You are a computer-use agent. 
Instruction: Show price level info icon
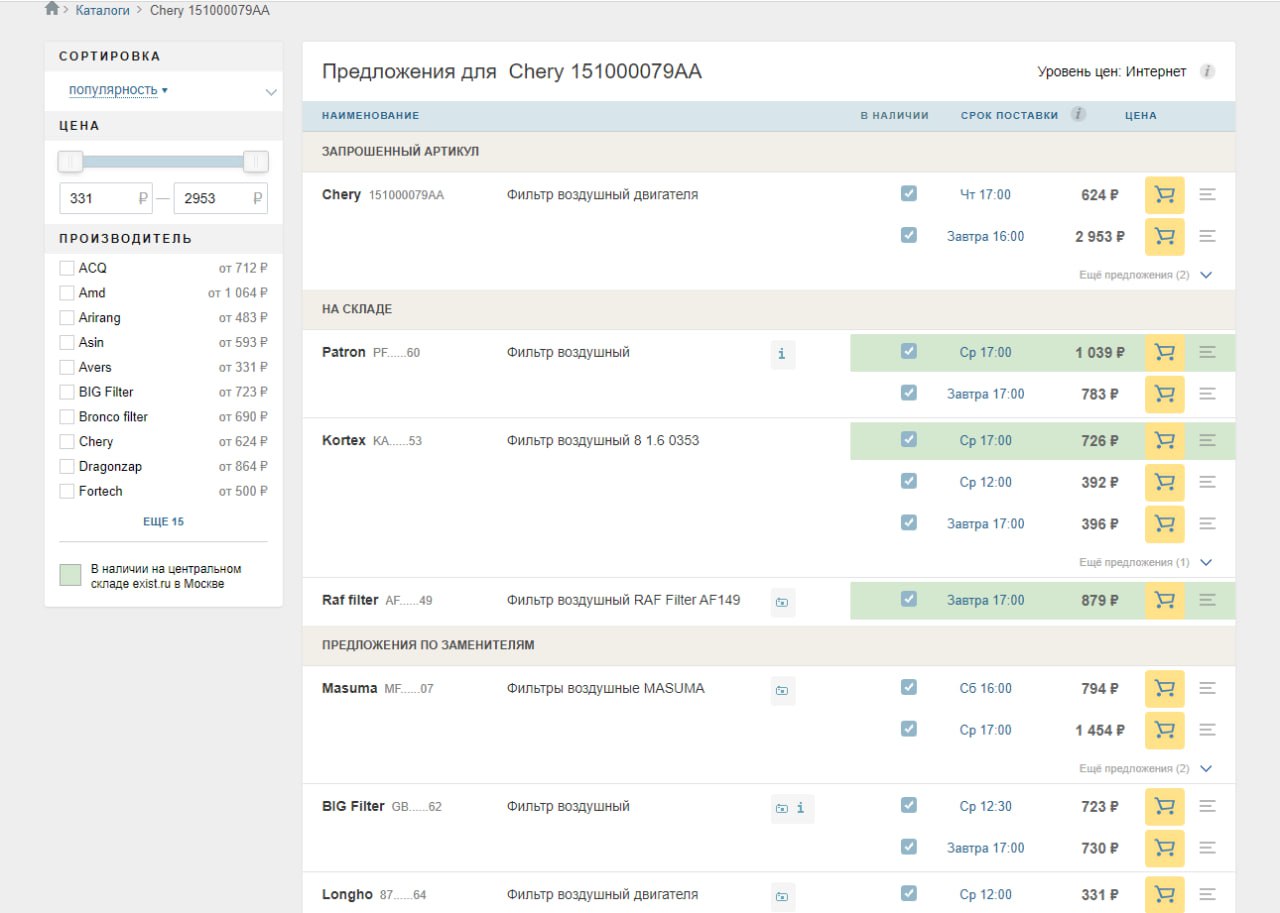point(1207,72)
